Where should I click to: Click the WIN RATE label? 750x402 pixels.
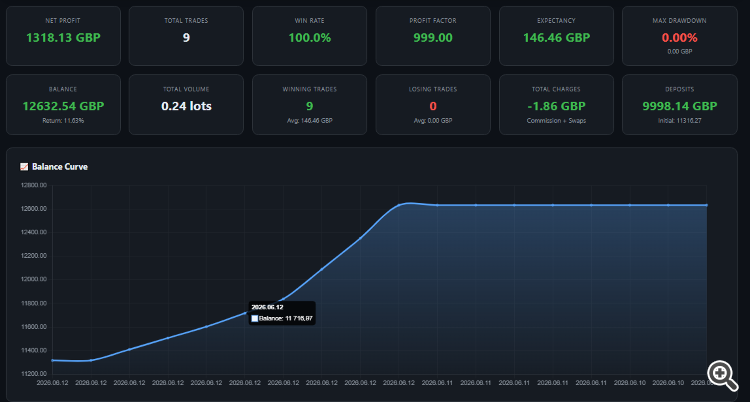click(309, 21)
